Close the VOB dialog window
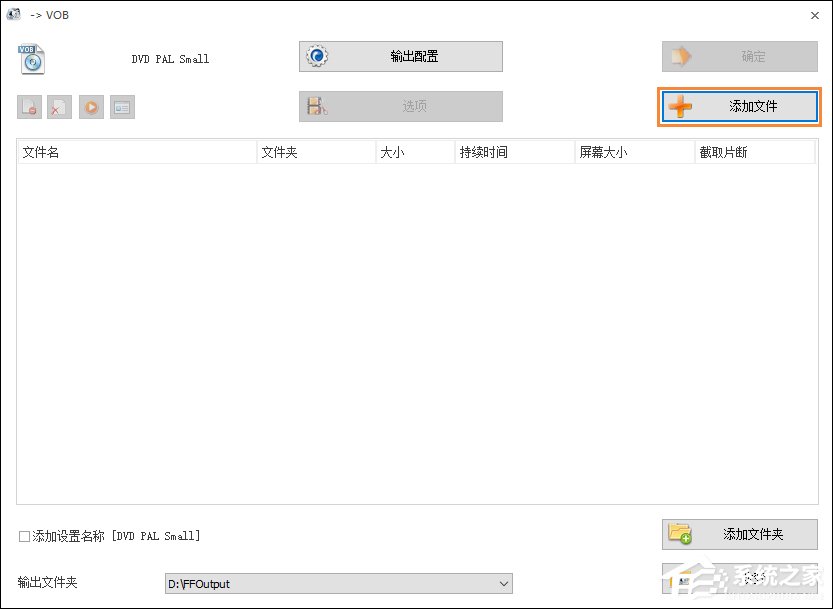 click(x=815, y=15)
